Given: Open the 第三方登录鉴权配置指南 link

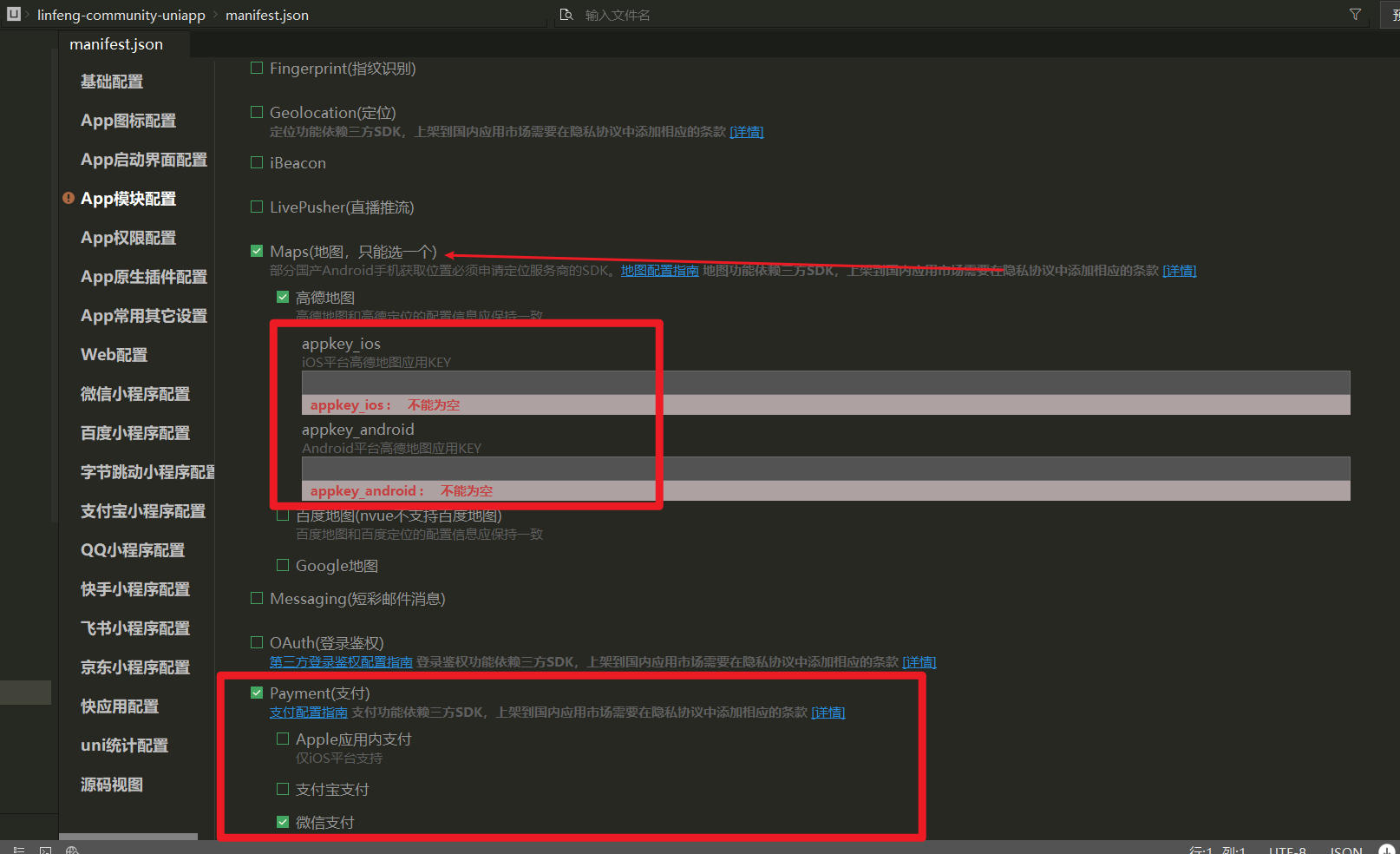Looking at the screenshot, I should point(341,662).
